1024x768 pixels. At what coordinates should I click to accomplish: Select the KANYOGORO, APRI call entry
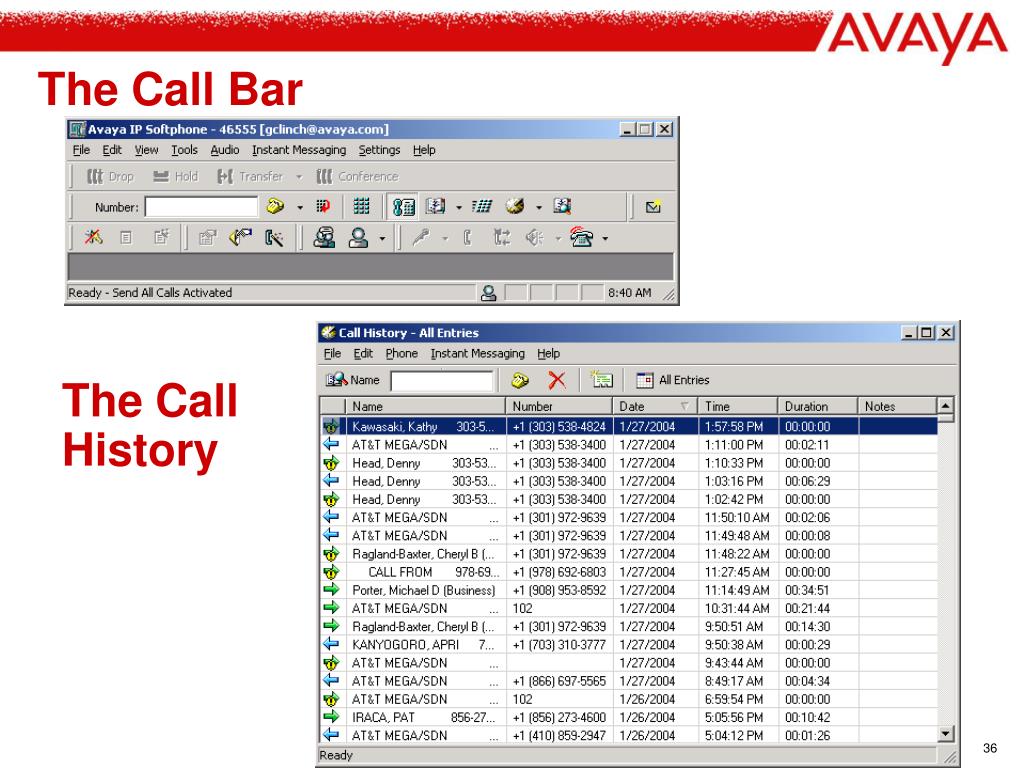coord(630,645)
